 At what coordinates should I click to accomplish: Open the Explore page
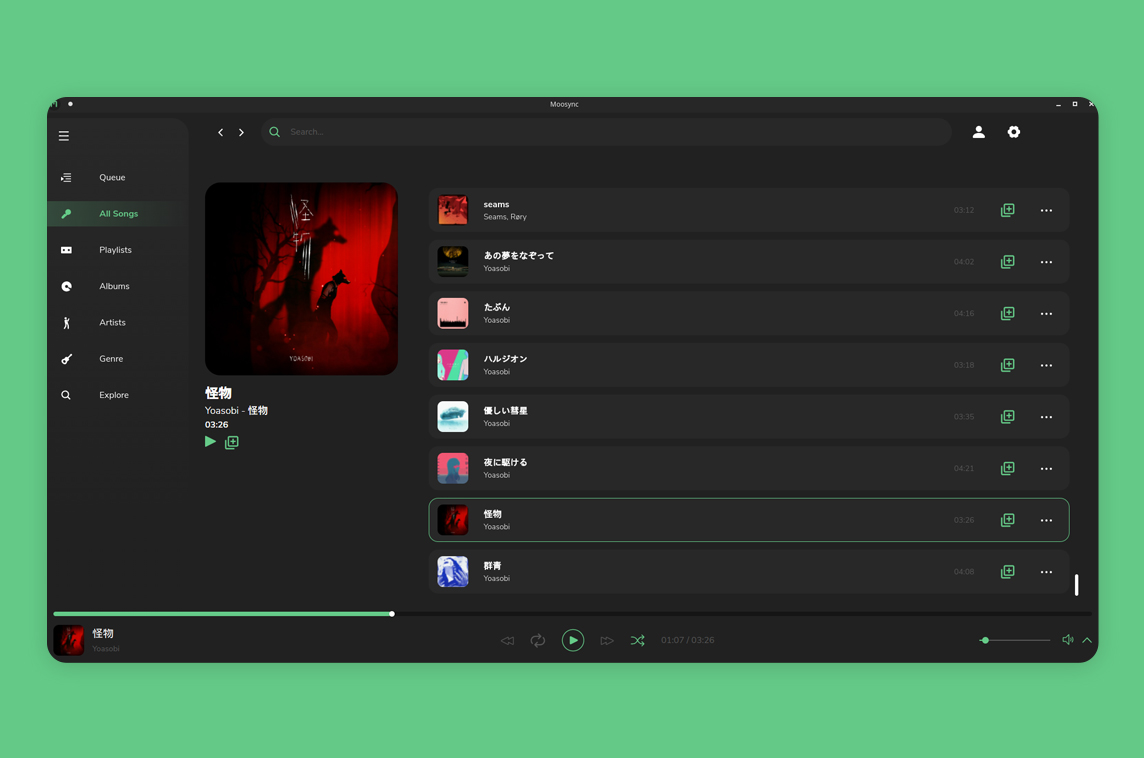coord(114,395)
